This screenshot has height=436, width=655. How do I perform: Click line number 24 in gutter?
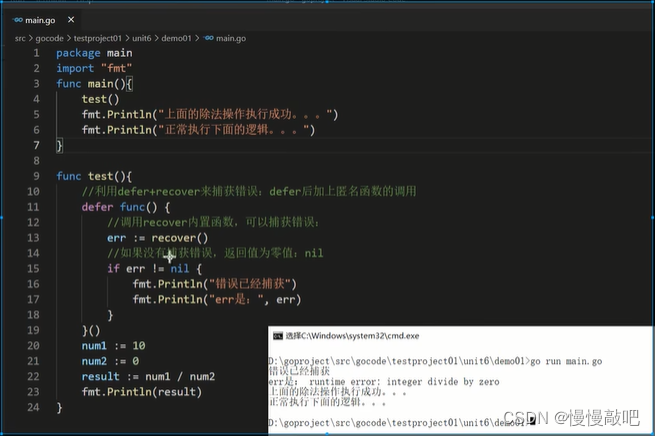pos(33,407)
